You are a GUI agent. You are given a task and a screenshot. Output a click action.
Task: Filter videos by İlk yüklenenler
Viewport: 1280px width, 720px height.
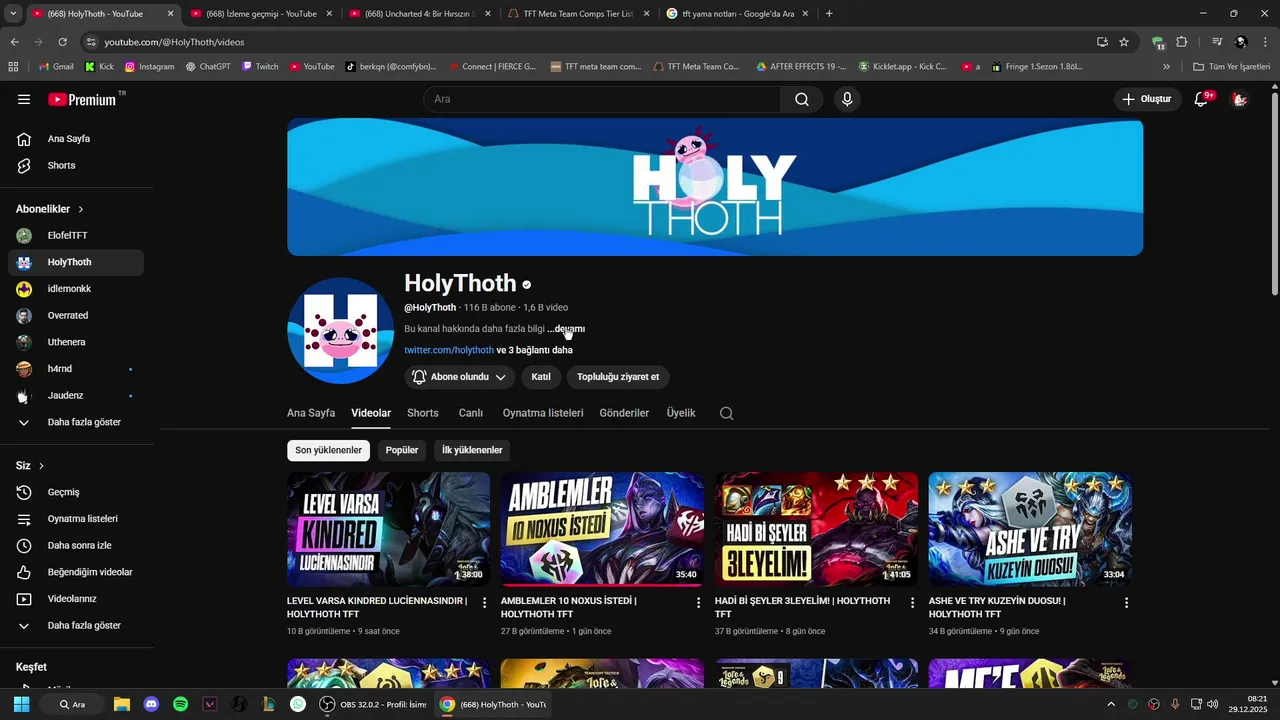tap(472, 450)
